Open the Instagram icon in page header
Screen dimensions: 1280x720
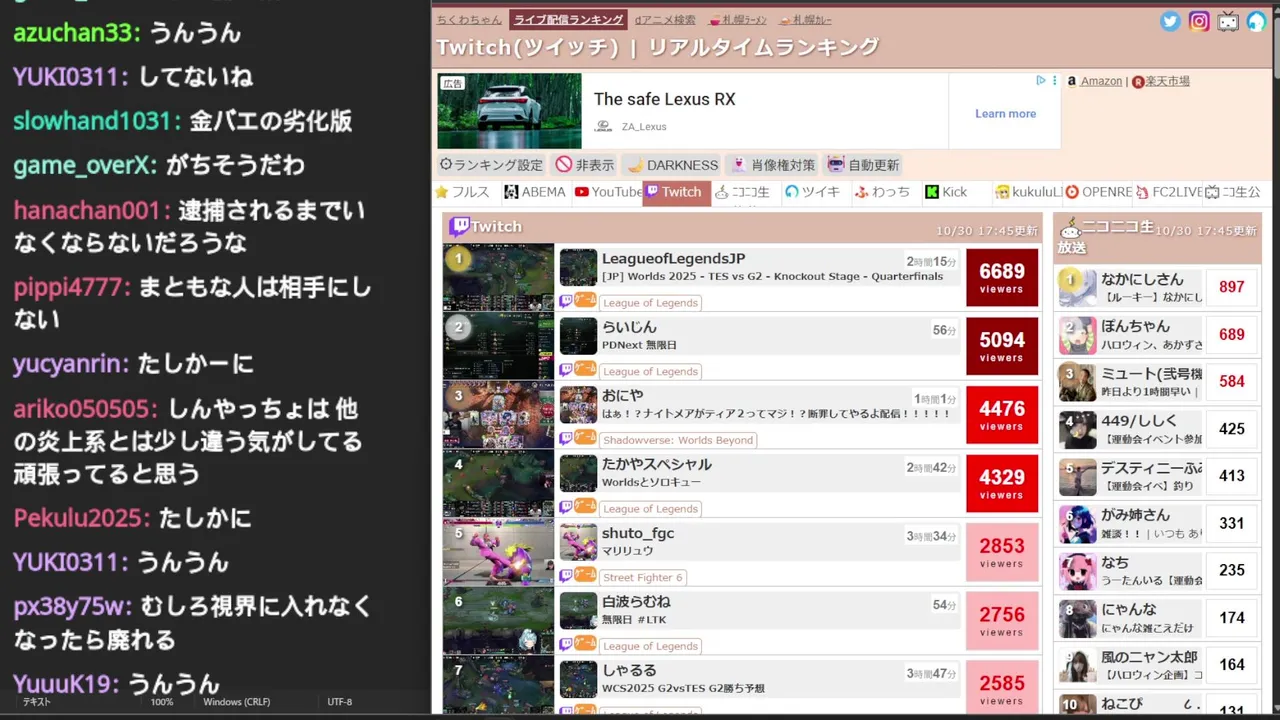(1199, 21)
